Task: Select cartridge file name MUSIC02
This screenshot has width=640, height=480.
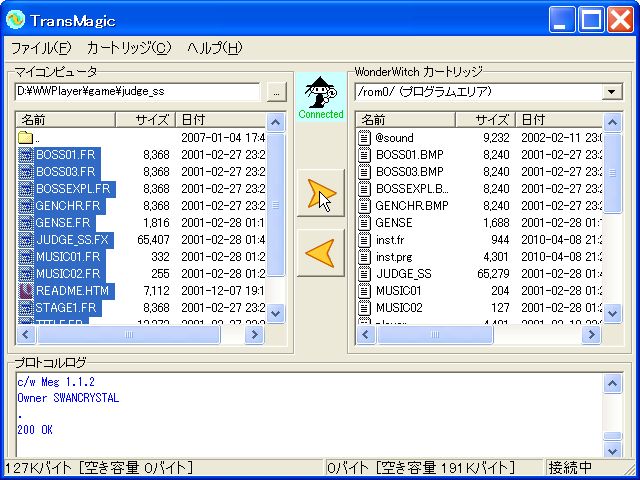Action: 399,307
